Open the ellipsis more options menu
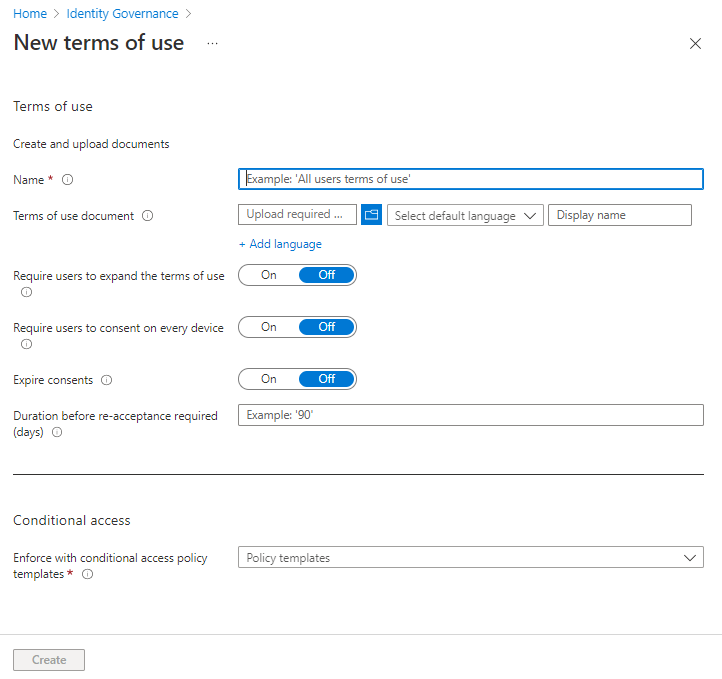 tap(212, 44)
